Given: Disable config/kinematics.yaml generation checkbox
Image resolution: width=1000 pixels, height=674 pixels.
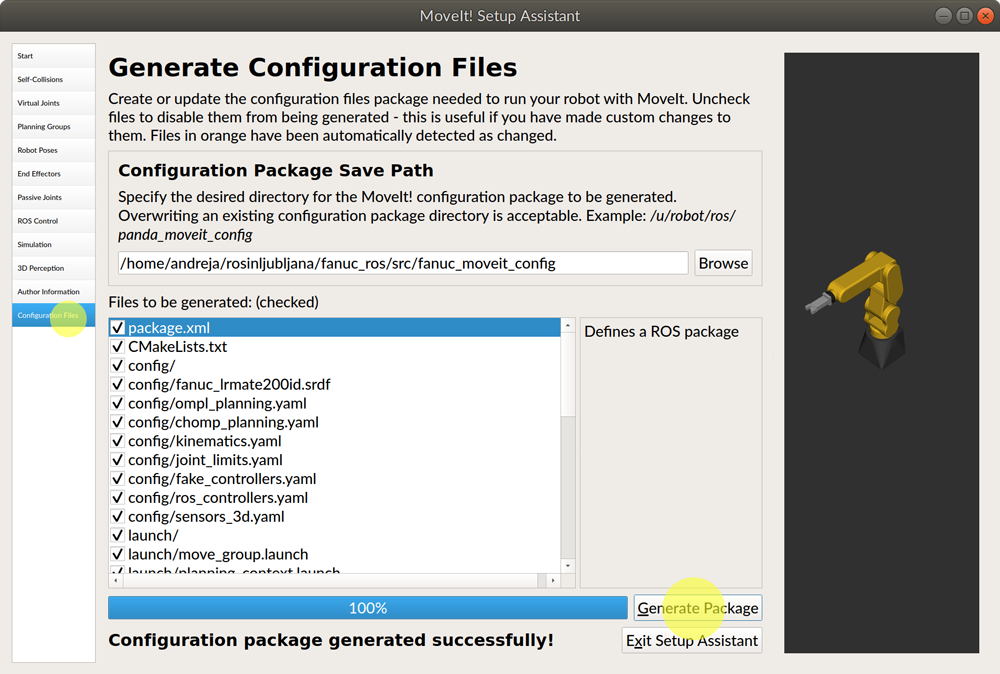Looking at the screenshot, I should click(x=118, y=441).
